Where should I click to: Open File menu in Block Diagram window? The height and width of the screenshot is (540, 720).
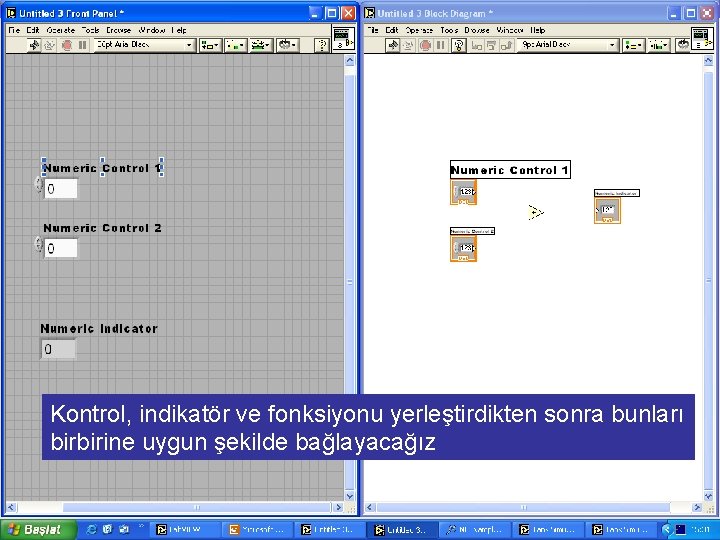point(372,30)
